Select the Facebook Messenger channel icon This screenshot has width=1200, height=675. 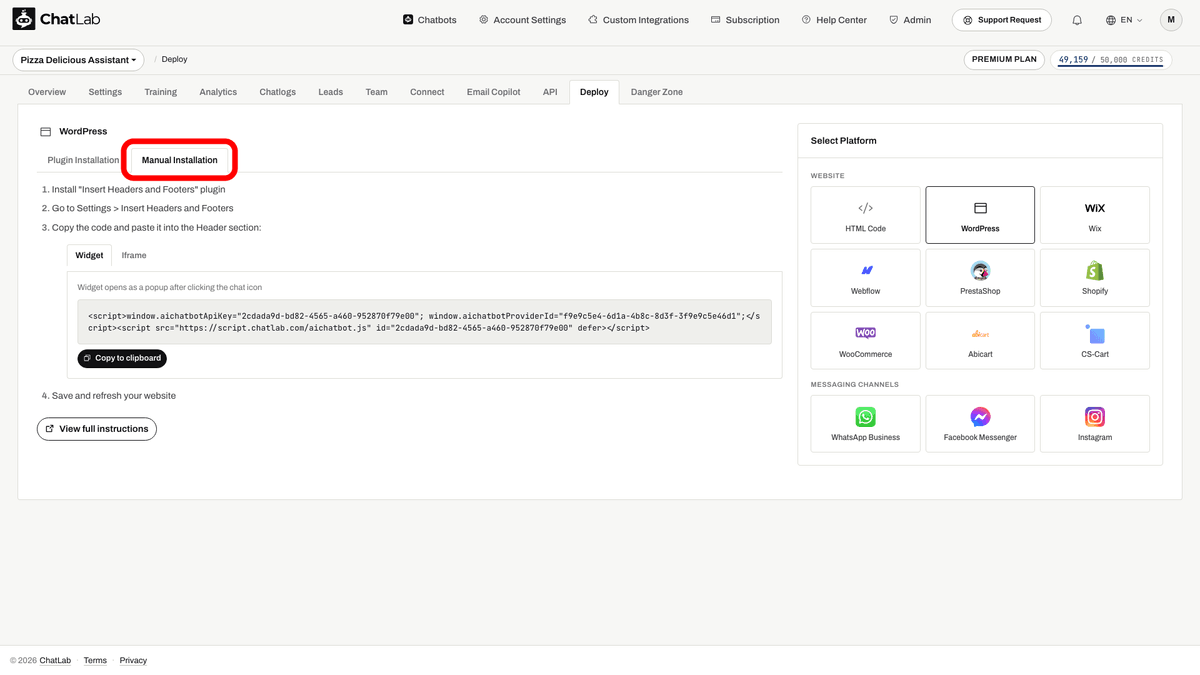980,417
